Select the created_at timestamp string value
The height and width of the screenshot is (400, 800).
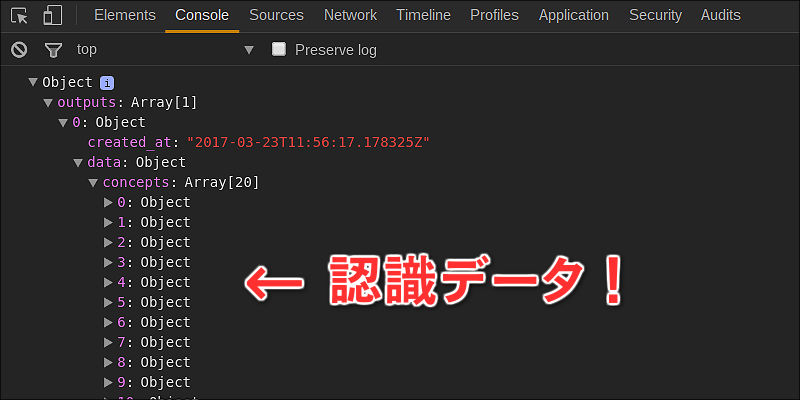point(309,142)
